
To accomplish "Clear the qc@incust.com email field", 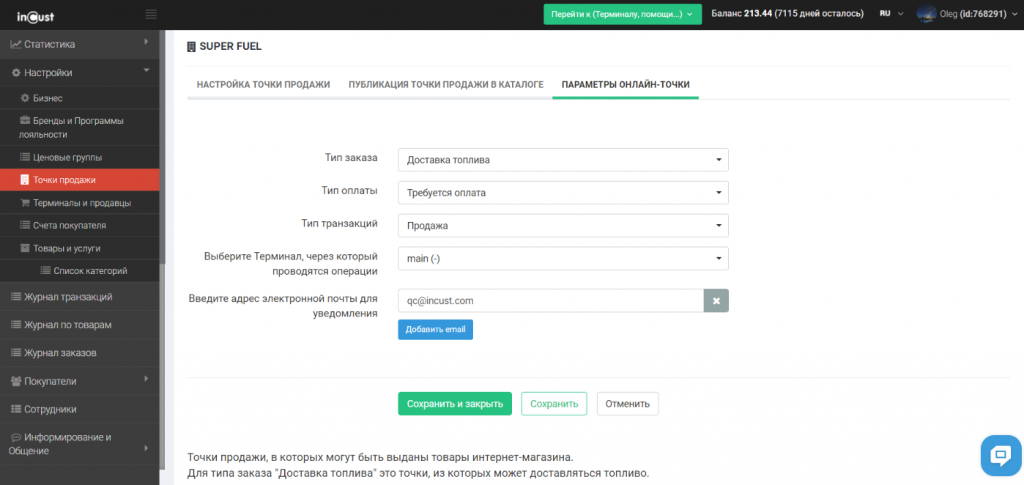I will (716, 300).
